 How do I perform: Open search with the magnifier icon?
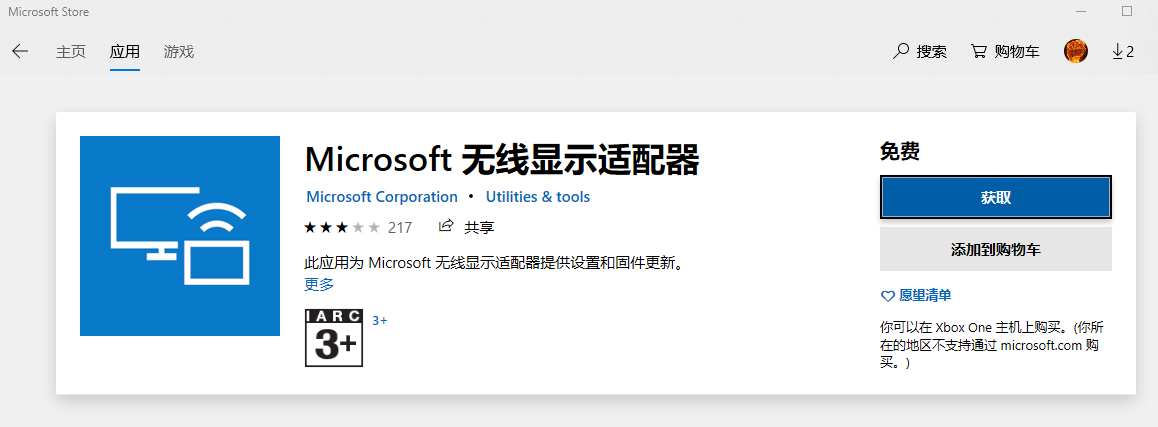click(901, 51)
